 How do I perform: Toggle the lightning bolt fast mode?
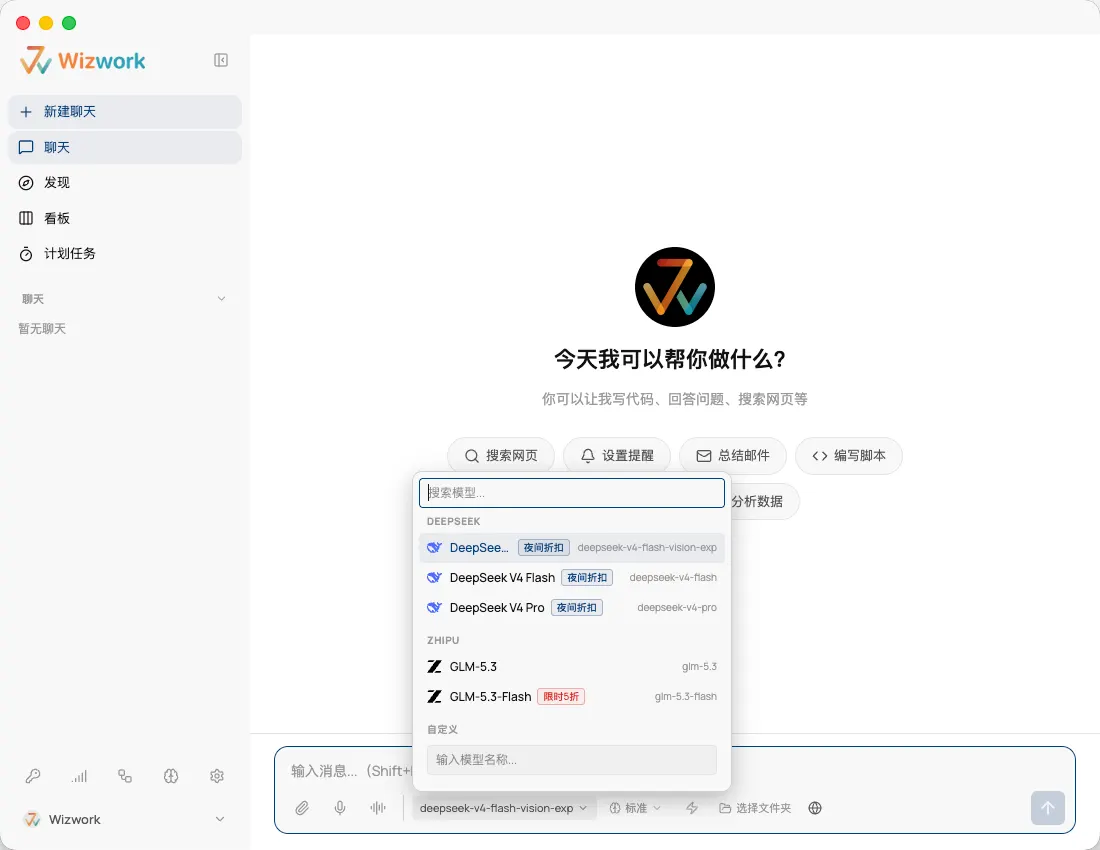coord(692,808)
